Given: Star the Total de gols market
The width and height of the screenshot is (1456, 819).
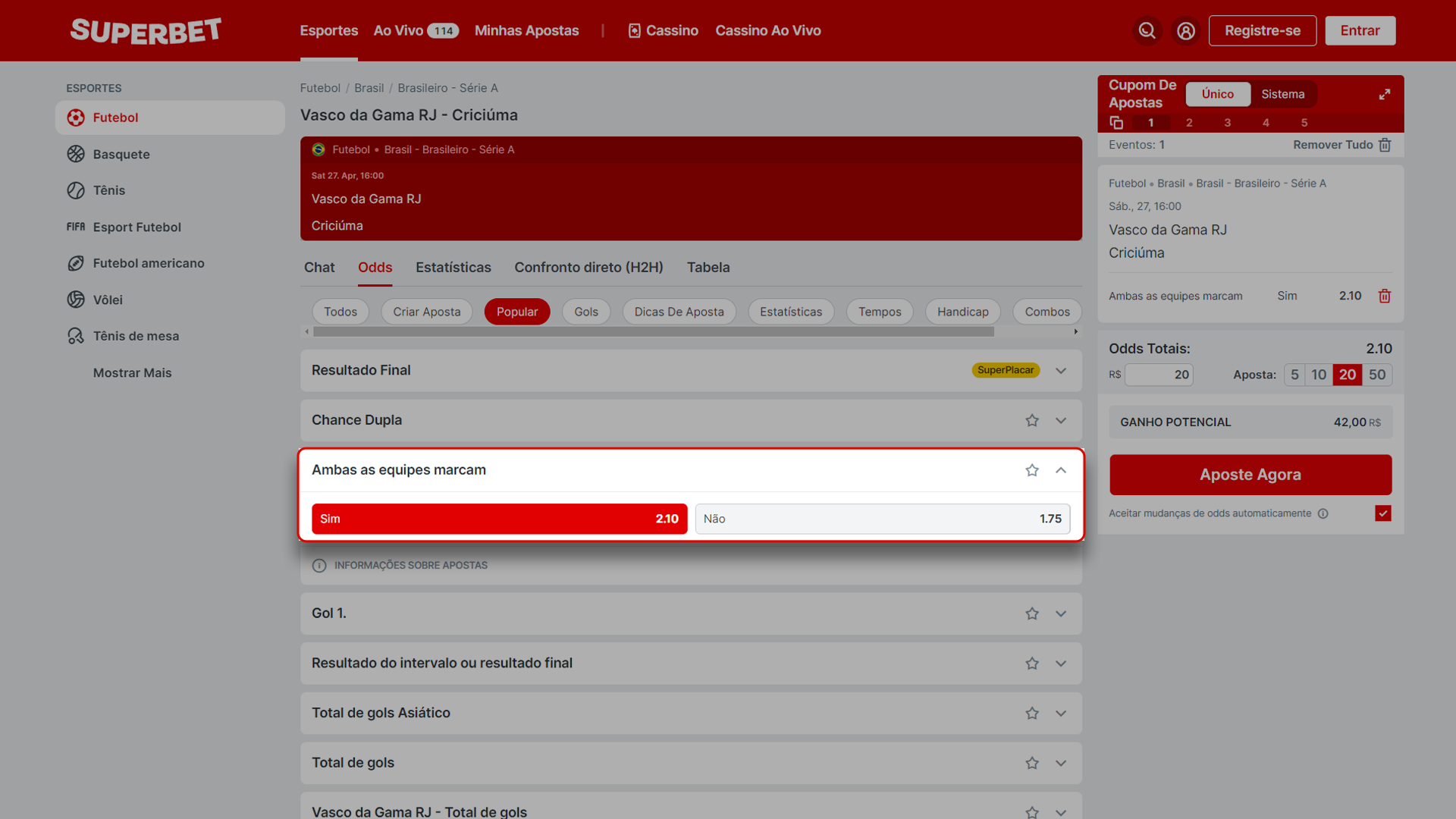Looking at the screenshot, I should (1032, 763).
